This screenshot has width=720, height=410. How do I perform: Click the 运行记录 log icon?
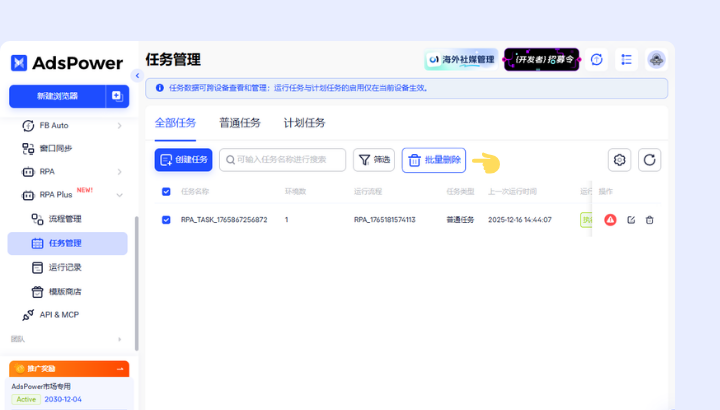(37, 267)
